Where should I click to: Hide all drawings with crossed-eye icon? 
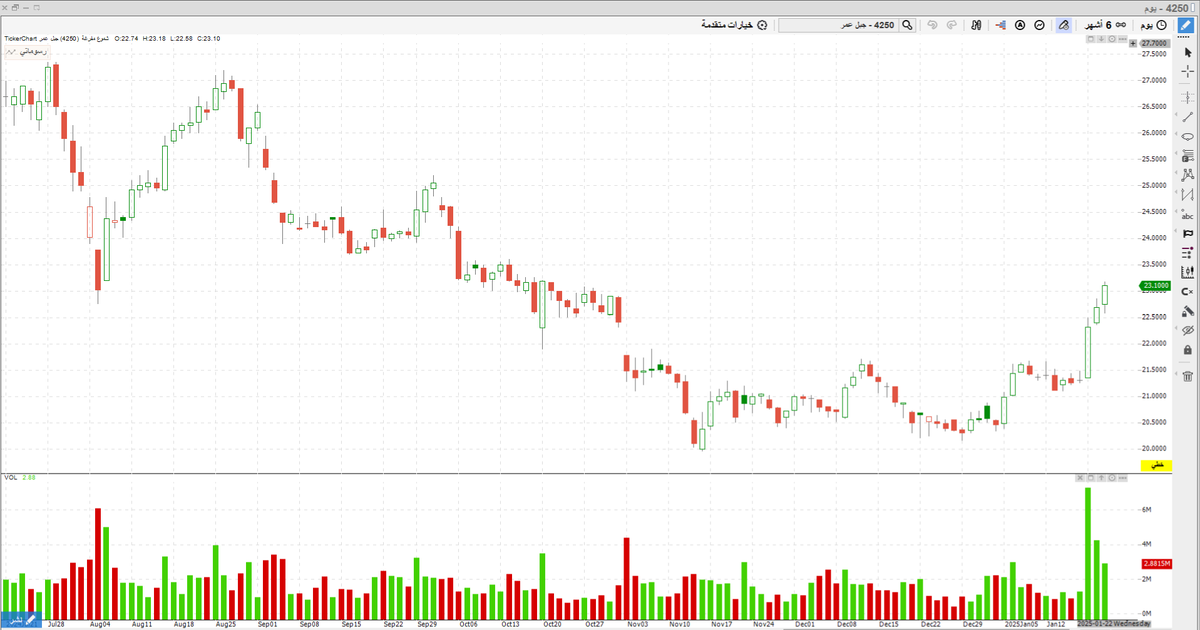1187,329
